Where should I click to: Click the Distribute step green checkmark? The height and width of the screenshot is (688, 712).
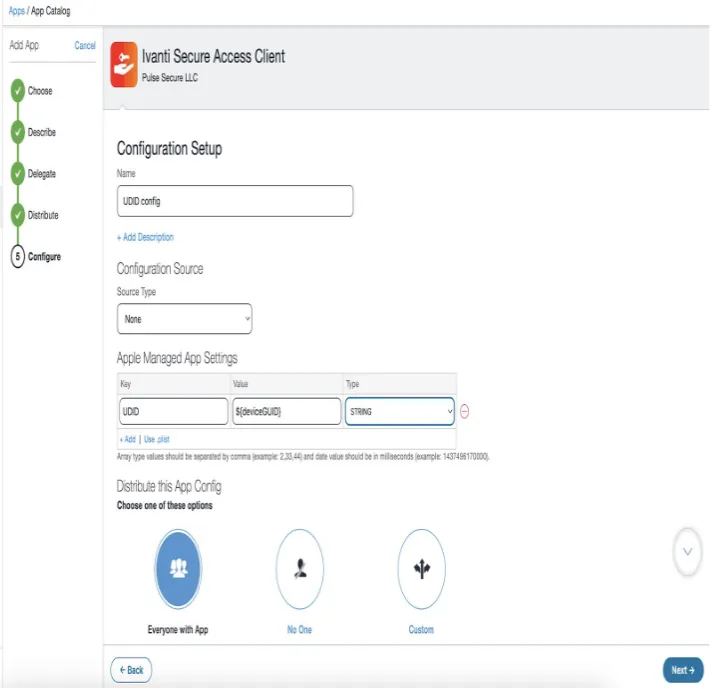point(18,215)
